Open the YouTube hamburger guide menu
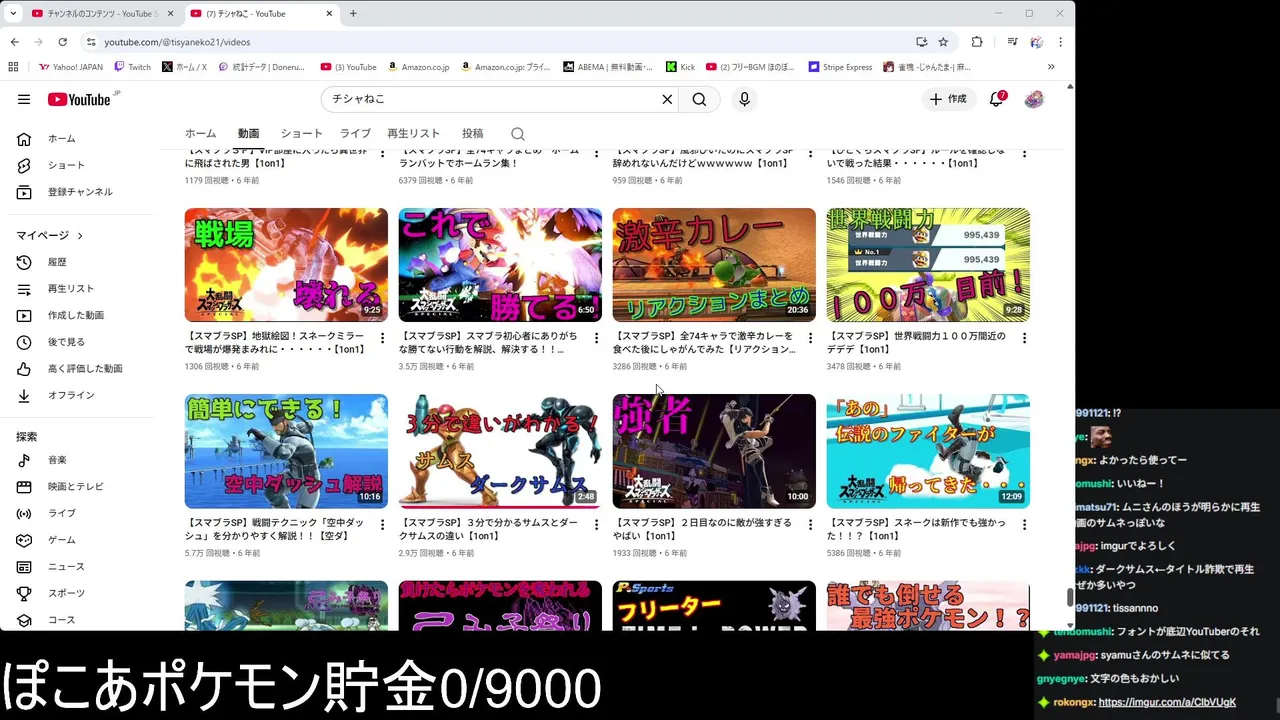The width and height of the screenshot is (1280, 720). click(24, 99)
